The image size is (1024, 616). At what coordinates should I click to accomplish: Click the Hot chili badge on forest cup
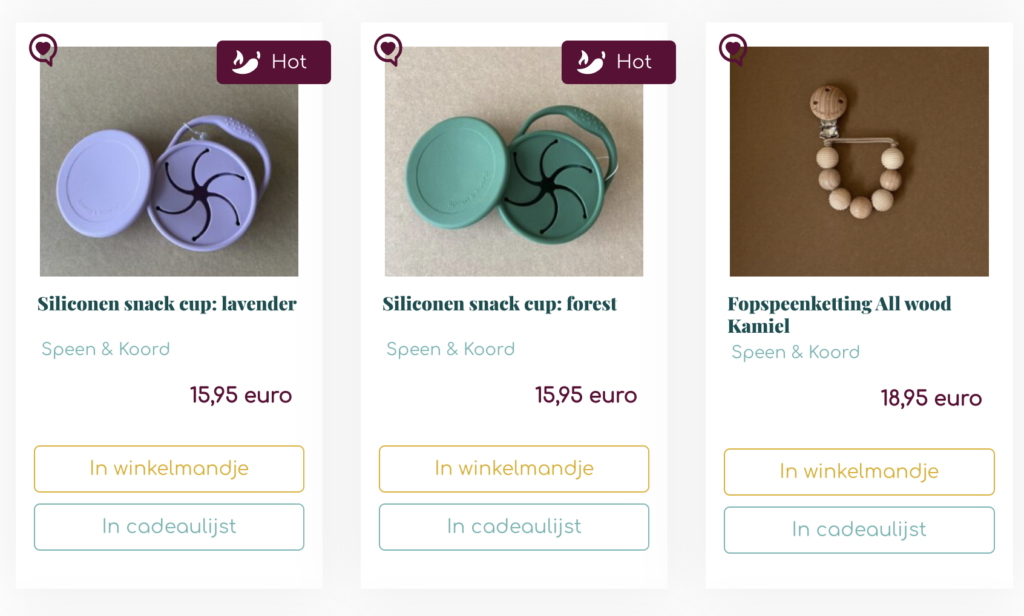click(x=618, y=62)
